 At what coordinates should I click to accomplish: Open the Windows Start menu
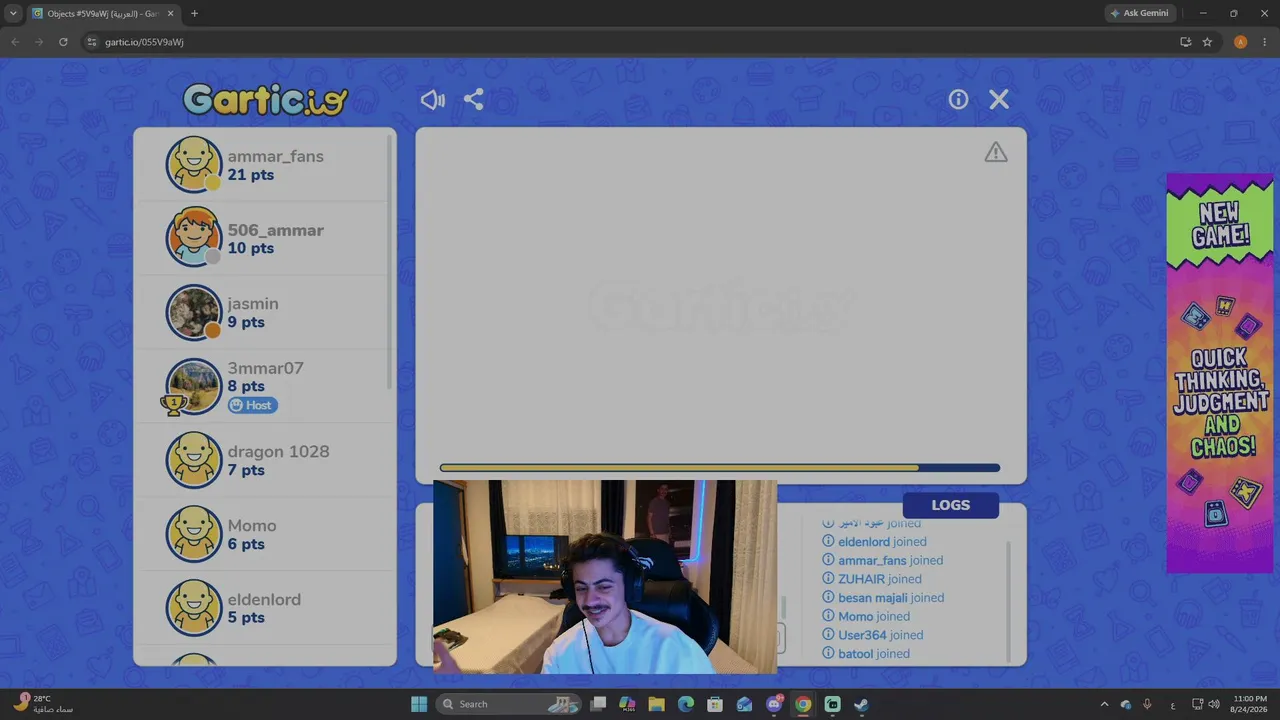click(419, 704)
